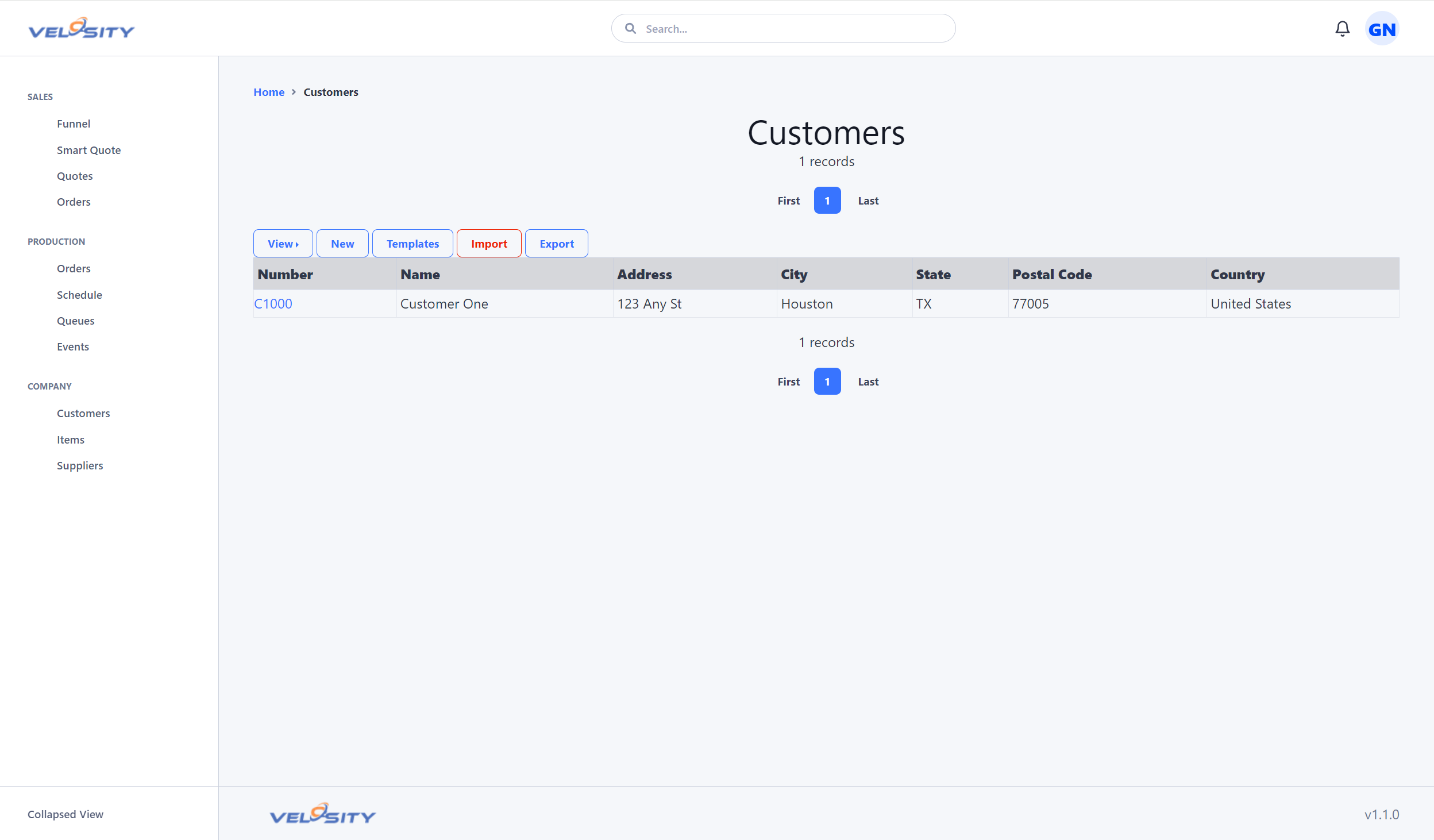Click the First pagination button

(x=788, y=200)
